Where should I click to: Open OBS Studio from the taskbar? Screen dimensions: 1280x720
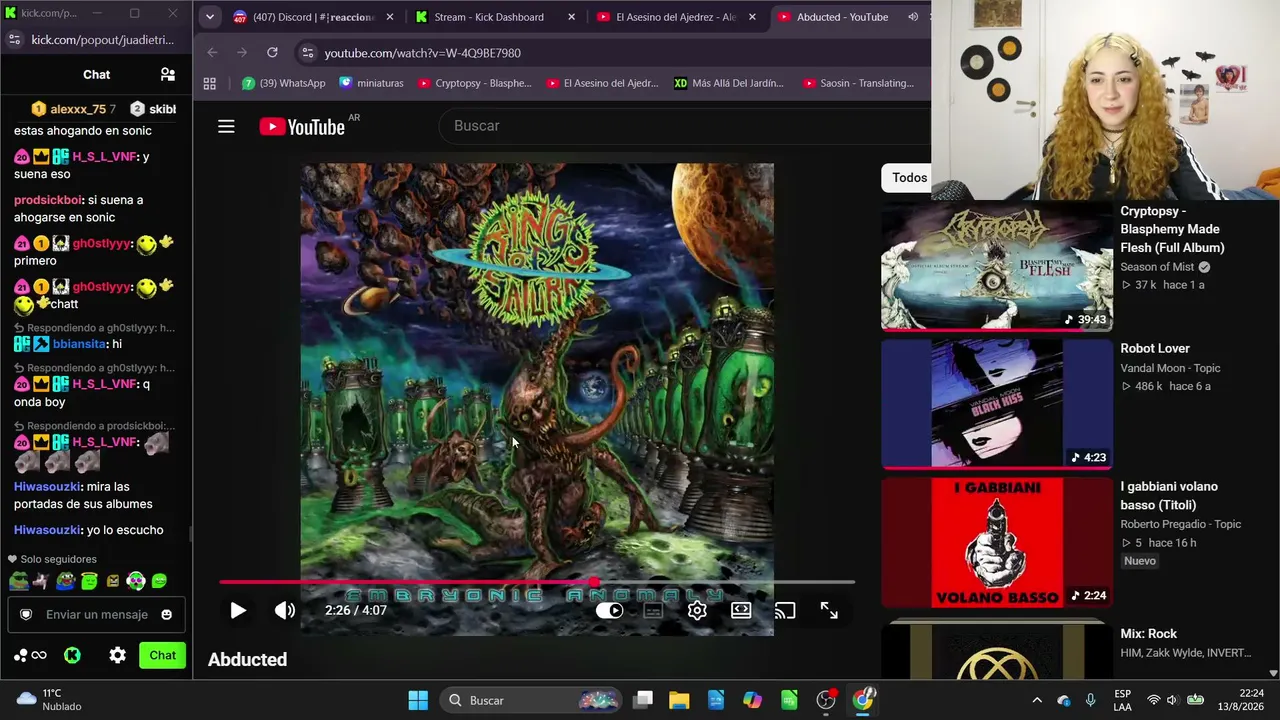tap(826, 700)
